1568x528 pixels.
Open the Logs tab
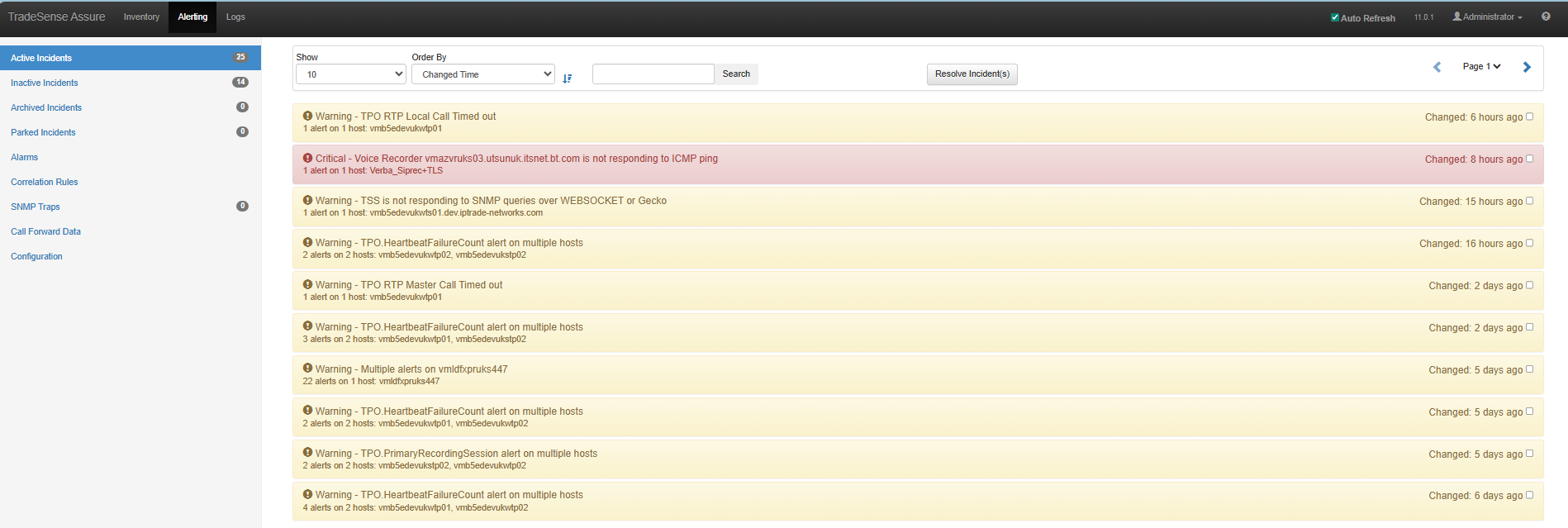235,17
